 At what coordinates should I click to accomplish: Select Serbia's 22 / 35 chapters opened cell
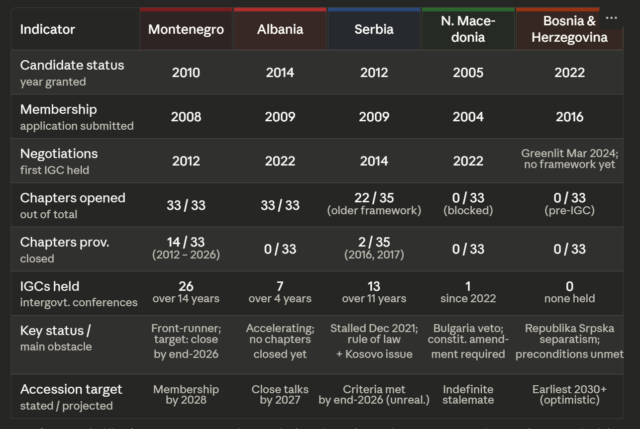coord(372,205)
